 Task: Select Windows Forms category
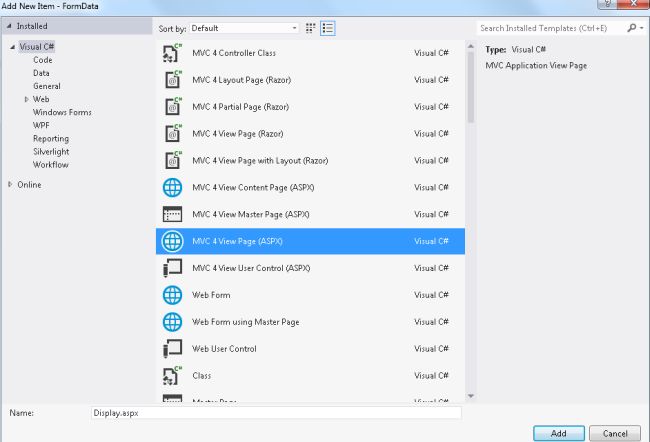click(62, 112)
